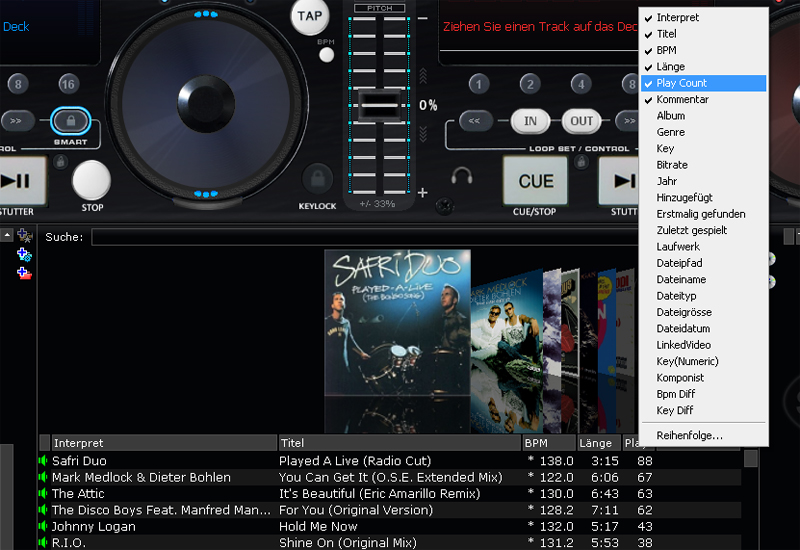
Task: Open the Reihenfolge... menu entry
Action: [x=704, y=435]
